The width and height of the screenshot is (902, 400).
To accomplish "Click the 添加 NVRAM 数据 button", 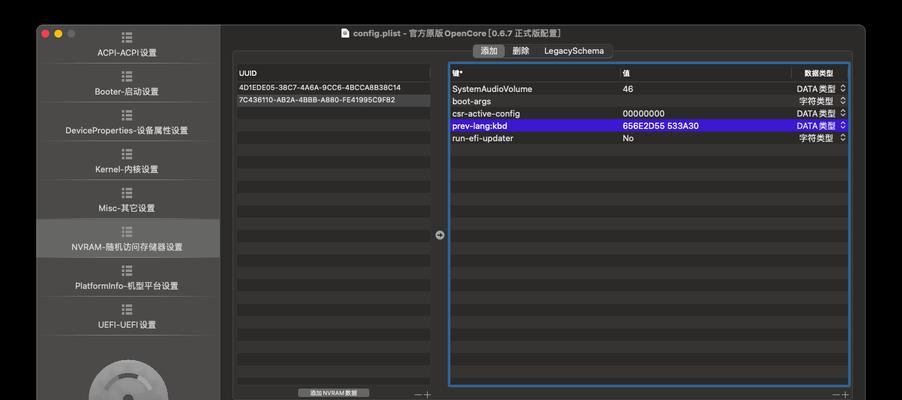I will click(x=334, y=393).
